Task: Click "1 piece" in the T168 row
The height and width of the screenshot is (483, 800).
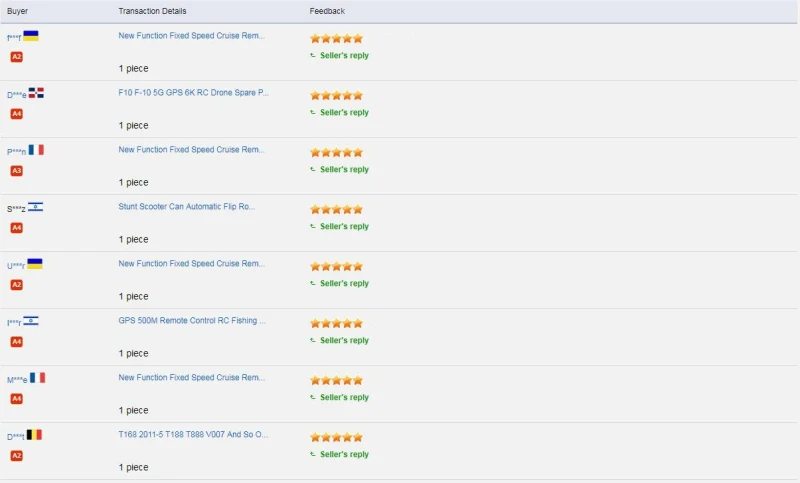Action: click(134, 467)
